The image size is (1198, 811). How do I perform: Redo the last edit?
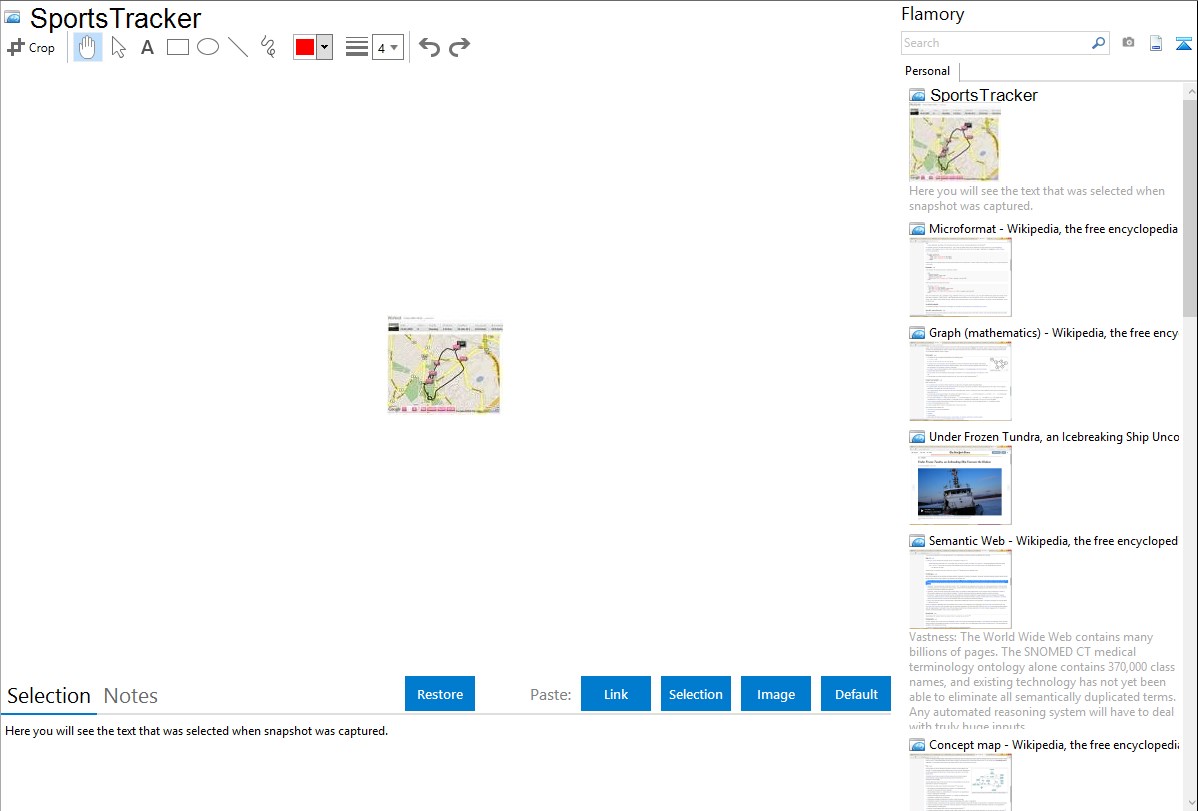459,47
